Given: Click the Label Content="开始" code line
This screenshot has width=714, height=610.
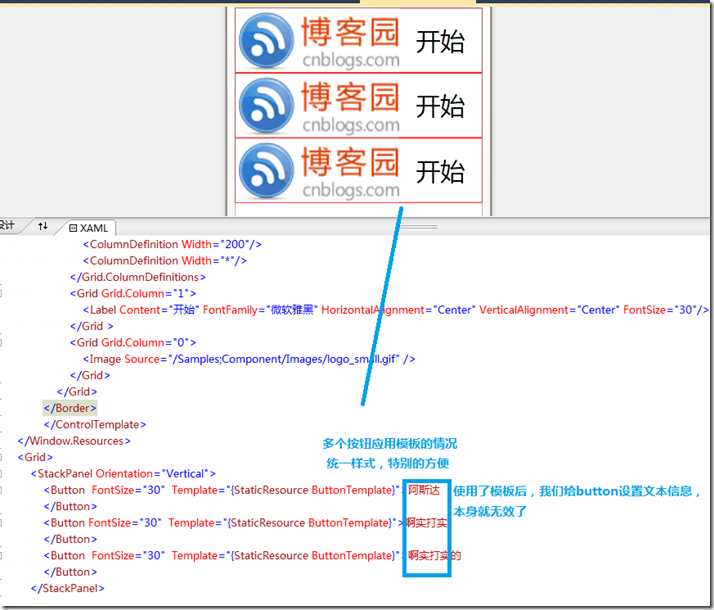Looking at the screenshot, I should coord(396,310).
